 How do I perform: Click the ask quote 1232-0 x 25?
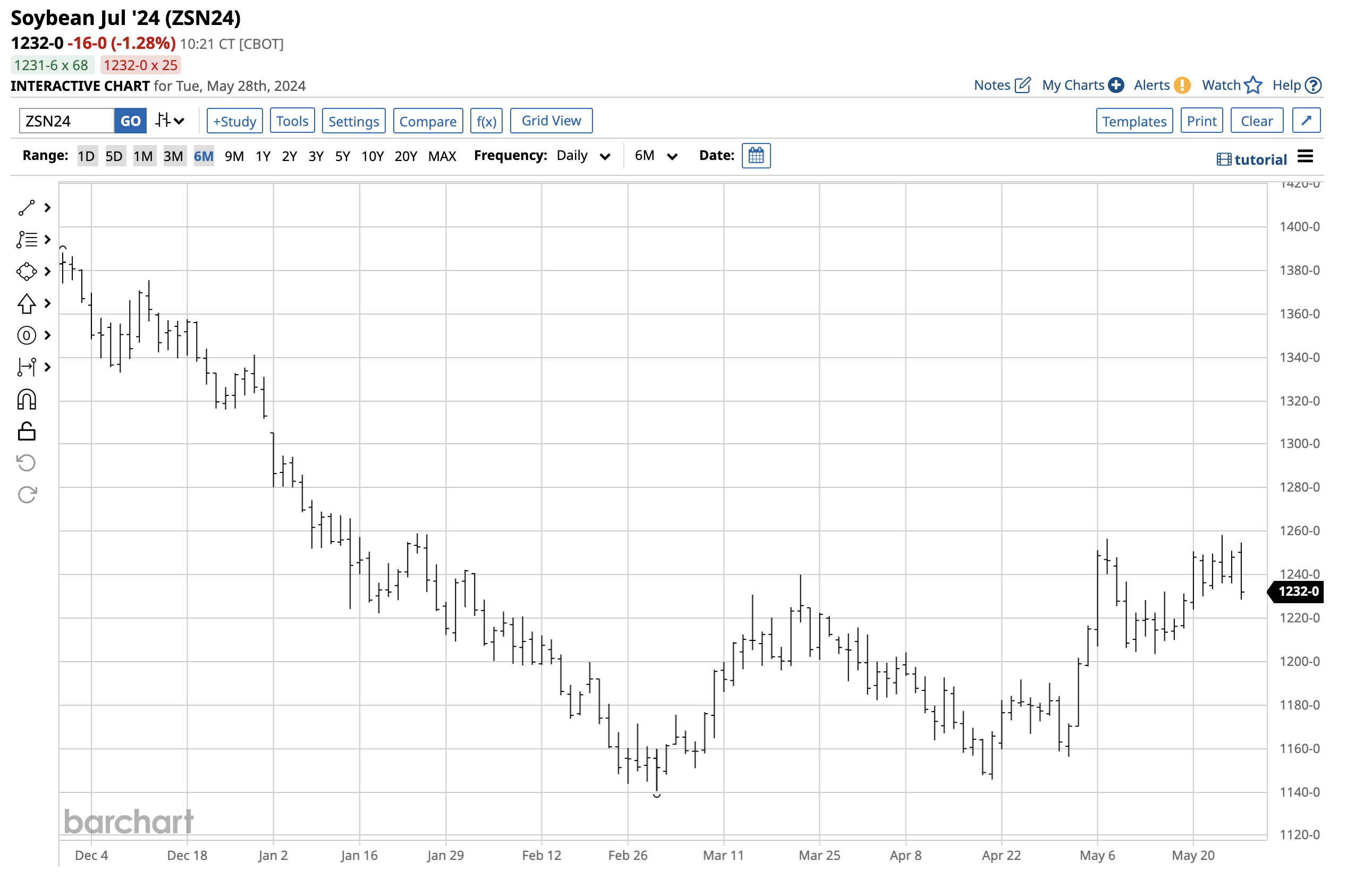[141, 65]
